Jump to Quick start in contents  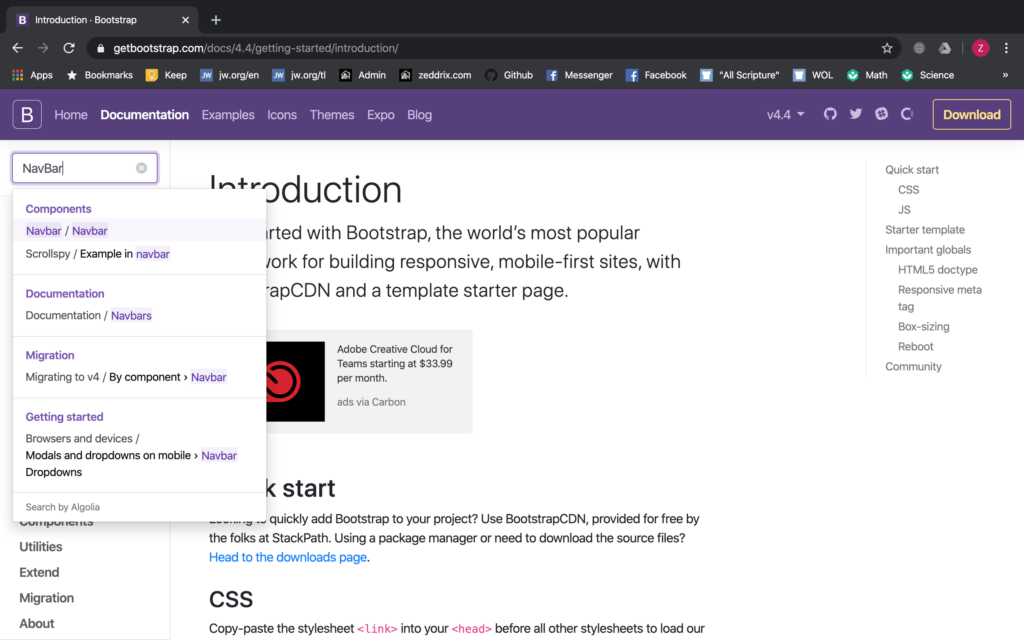point(912,170)
